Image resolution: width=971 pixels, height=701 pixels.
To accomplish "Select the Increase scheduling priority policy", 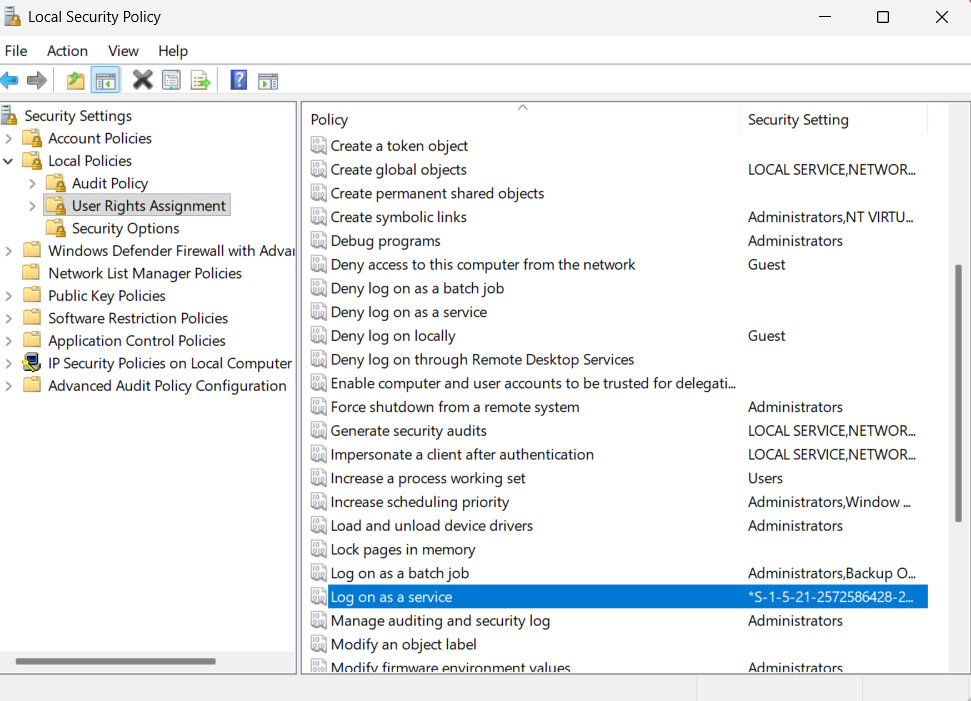I will pyautogui.click(x=420, y=502).
